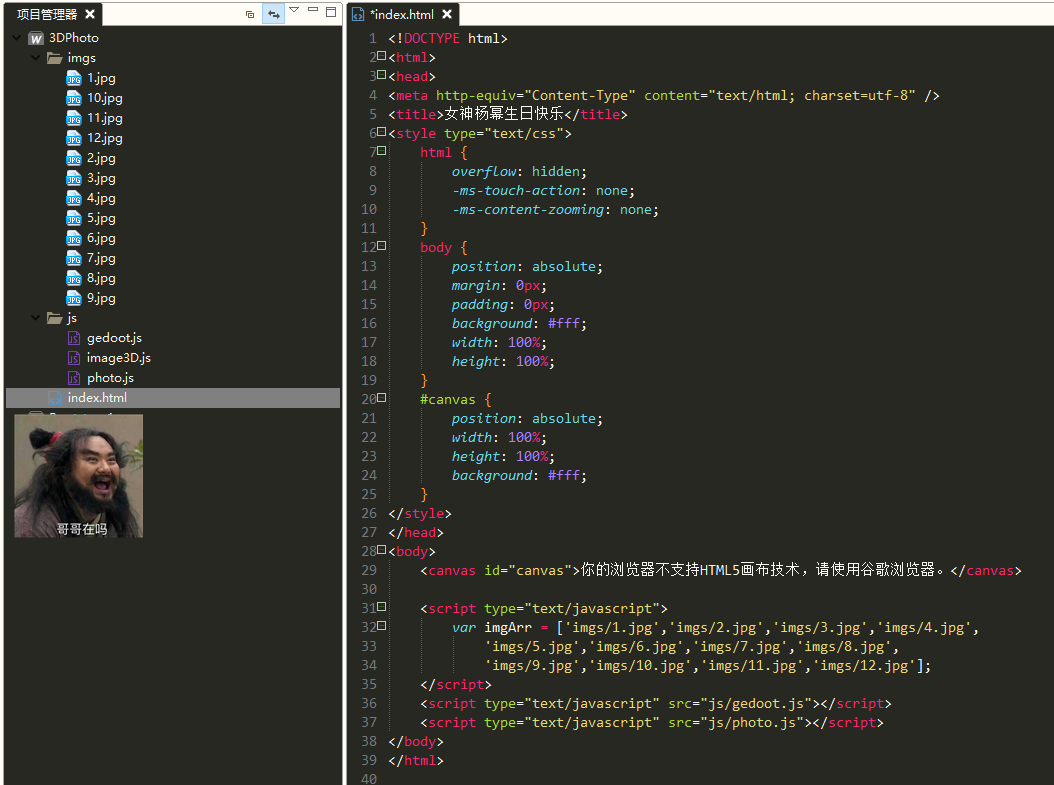This screenshot has width=1054, height=785.
Task: Collapse the js folder
Action: (x=36, y=318)
